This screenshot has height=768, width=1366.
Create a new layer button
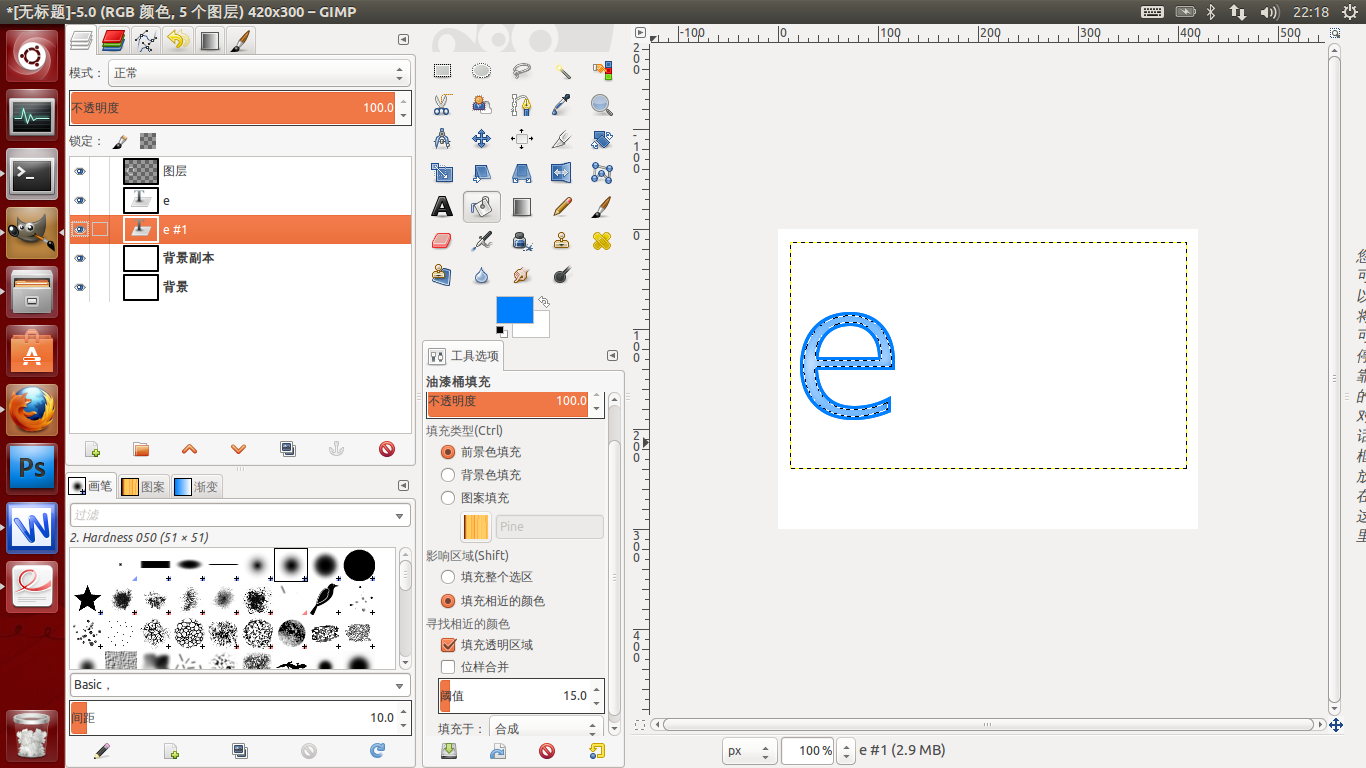click(x=92, y=450)
